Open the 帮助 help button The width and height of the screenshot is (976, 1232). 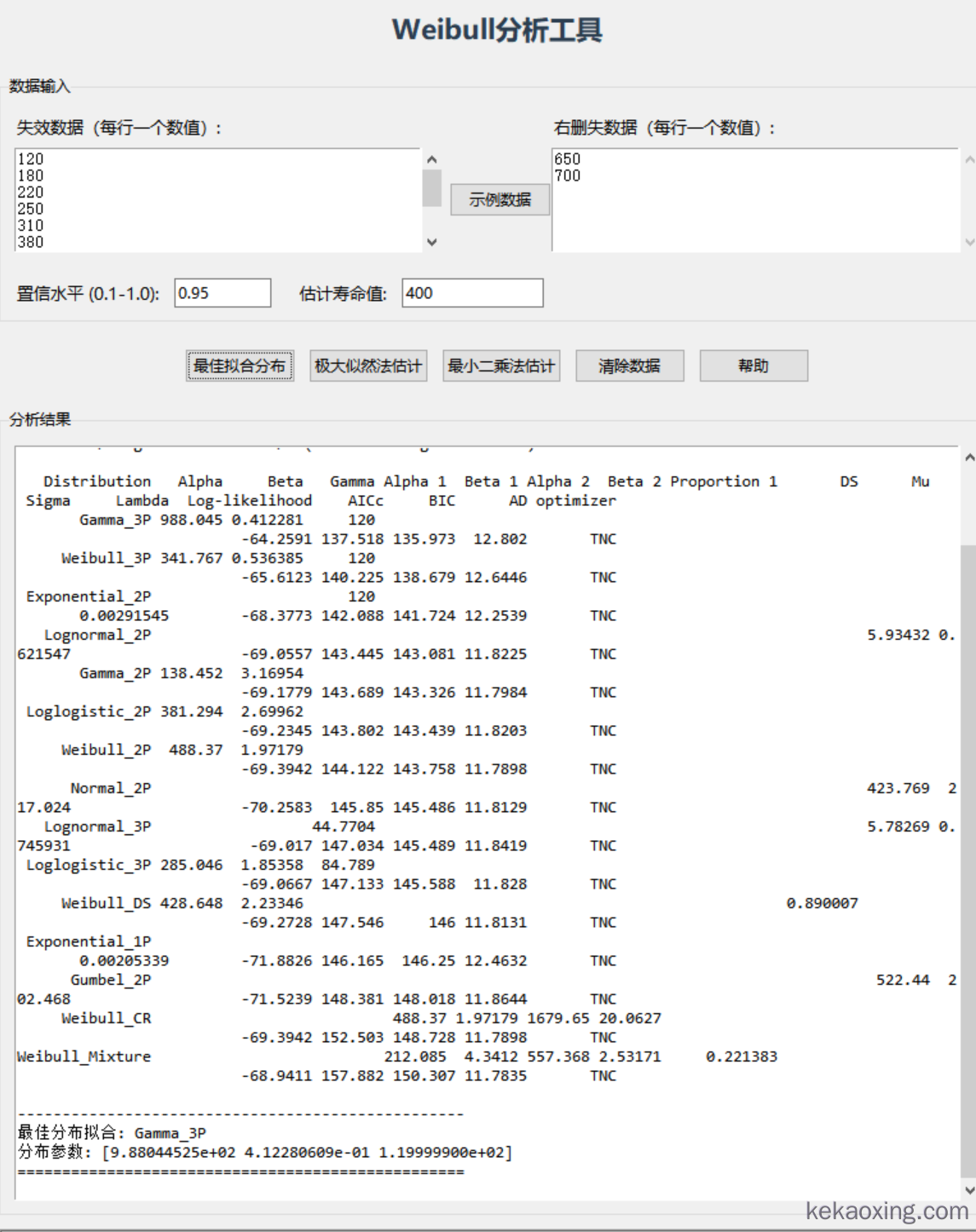pos(754,366)
